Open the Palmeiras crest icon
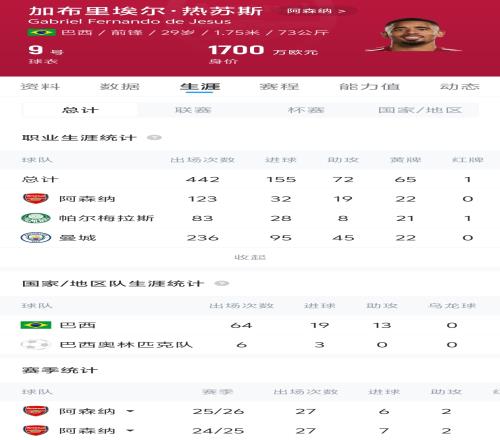 pyautogui.click(x=36, y=218)
